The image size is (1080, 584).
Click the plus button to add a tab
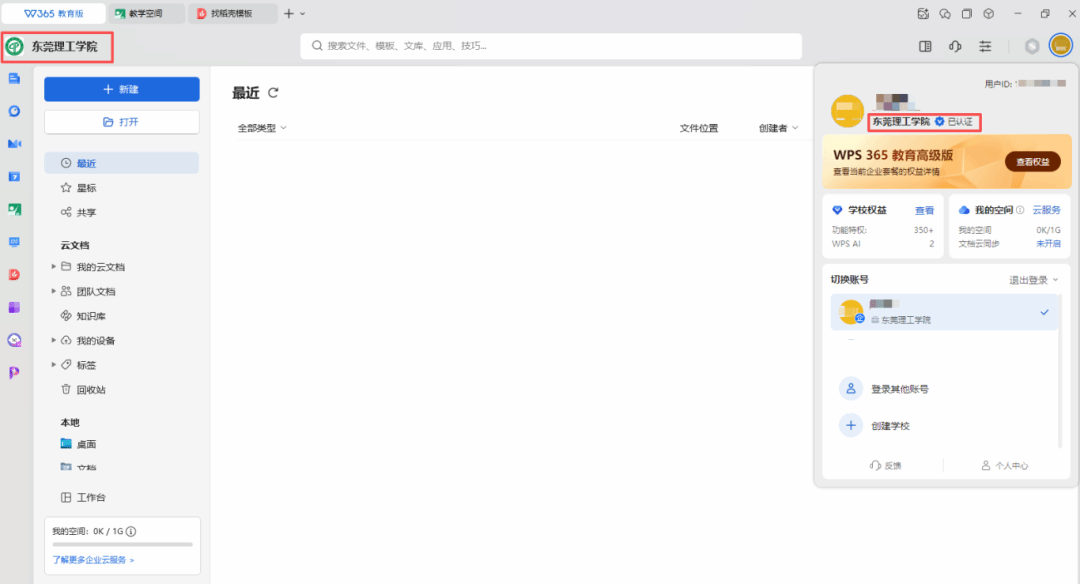[x=289, y=13]
